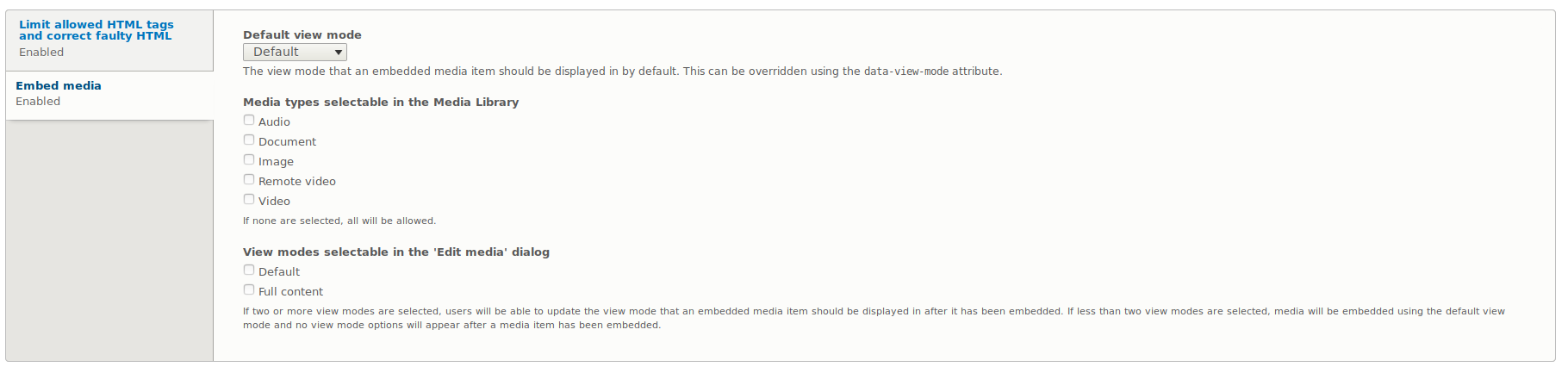Viewport: 1568px width, 367px height.
Task: Click the "Document" label text
Action: [x=287, y=142]
